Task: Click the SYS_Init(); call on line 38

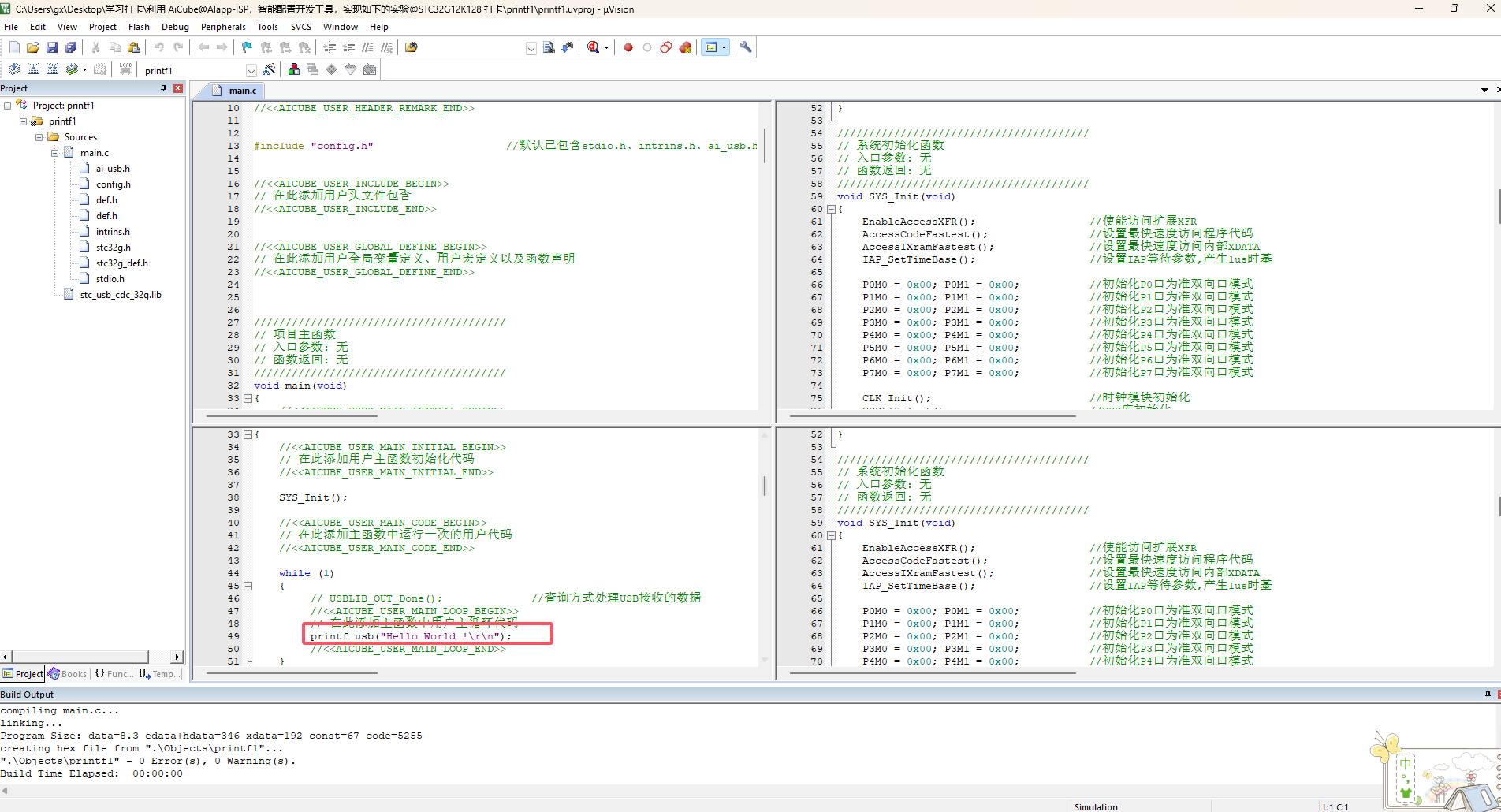Action: 313,497
